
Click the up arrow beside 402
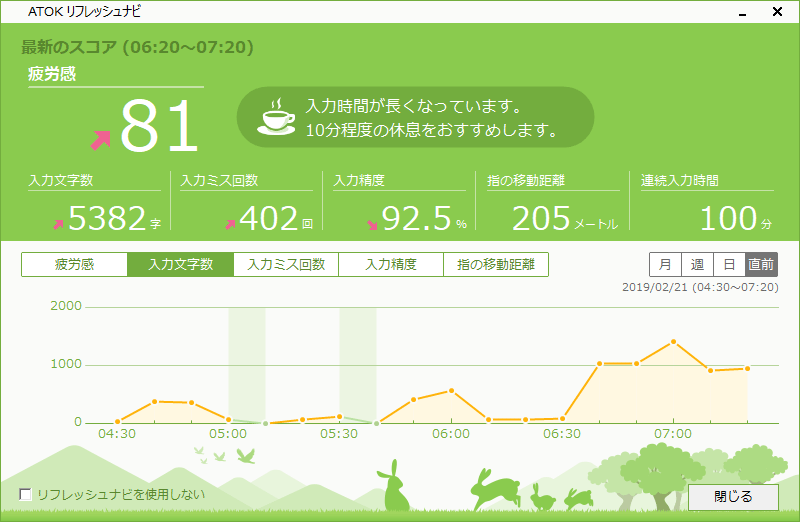click(x=231, y=224)
